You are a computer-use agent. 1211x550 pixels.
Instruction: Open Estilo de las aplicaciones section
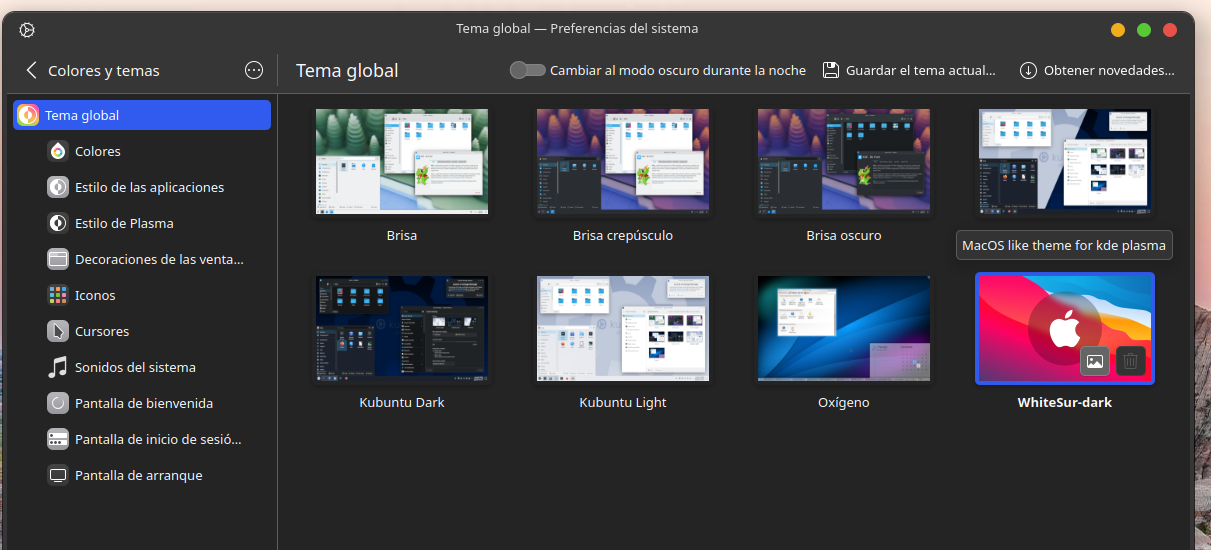click(x=142, y=187)
